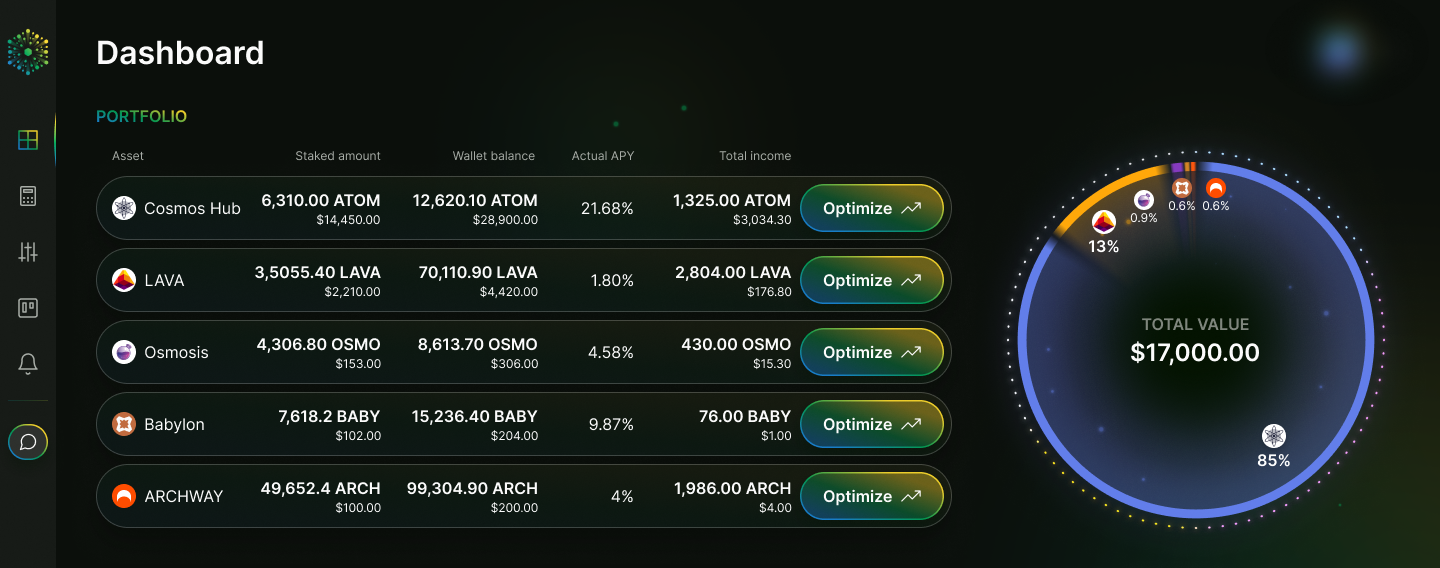
Task: Select the Osmosis asset name
Action: tap(174, 353)
